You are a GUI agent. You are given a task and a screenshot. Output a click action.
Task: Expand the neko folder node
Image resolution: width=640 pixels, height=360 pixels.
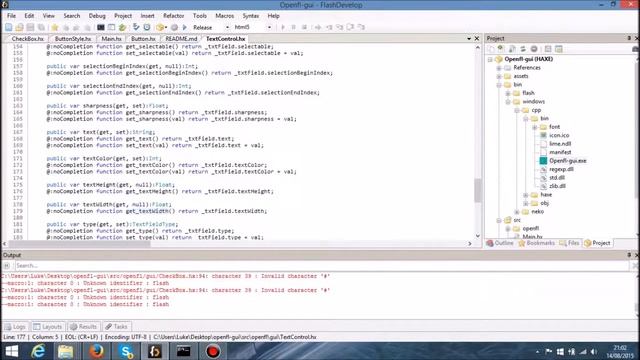[517, 211]
